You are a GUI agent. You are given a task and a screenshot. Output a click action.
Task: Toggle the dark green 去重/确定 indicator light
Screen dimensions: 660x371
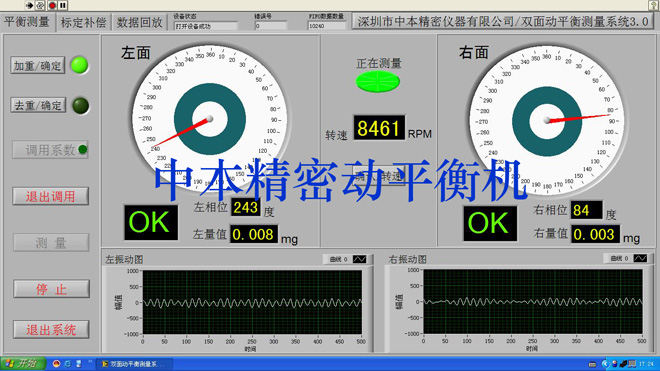[80, 105]
